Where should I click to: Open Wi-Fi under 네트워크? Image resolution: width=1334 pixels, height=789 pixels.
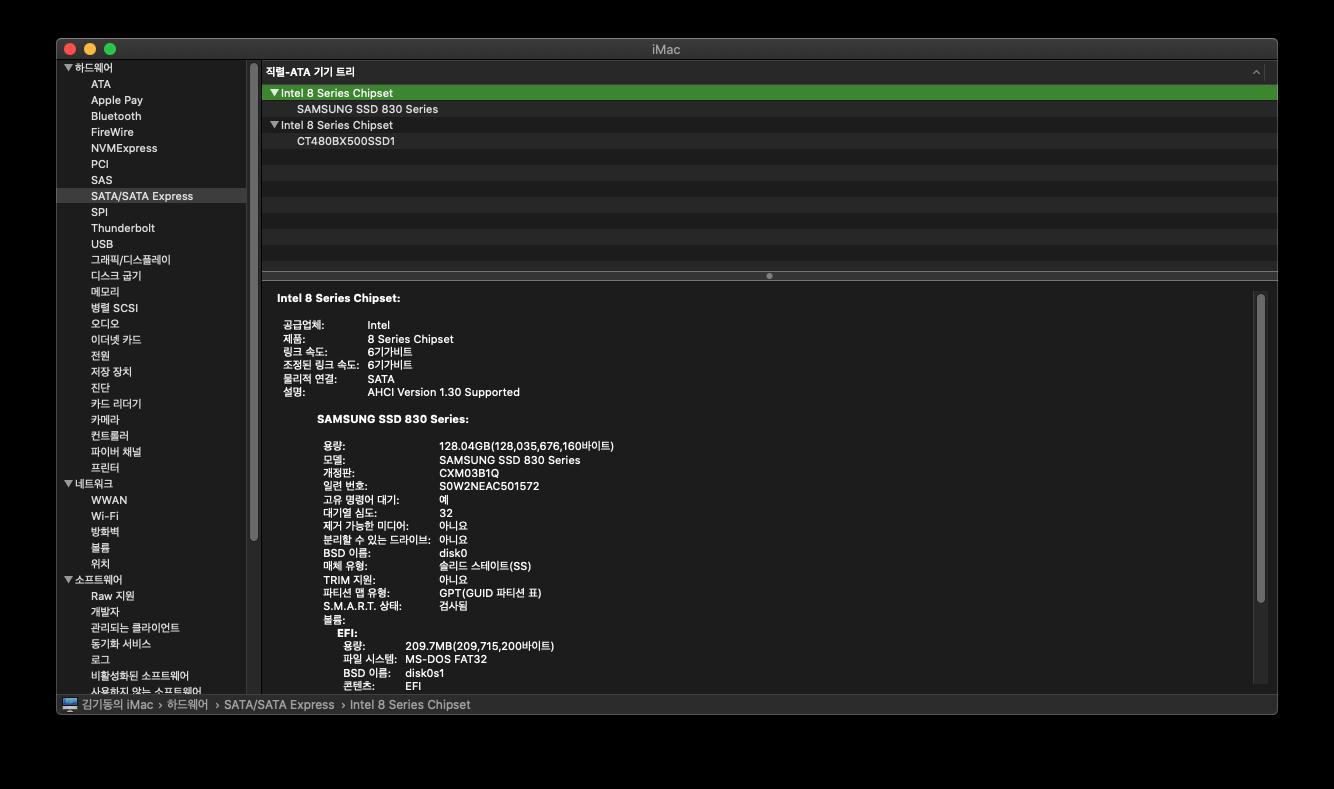point(105,516)
